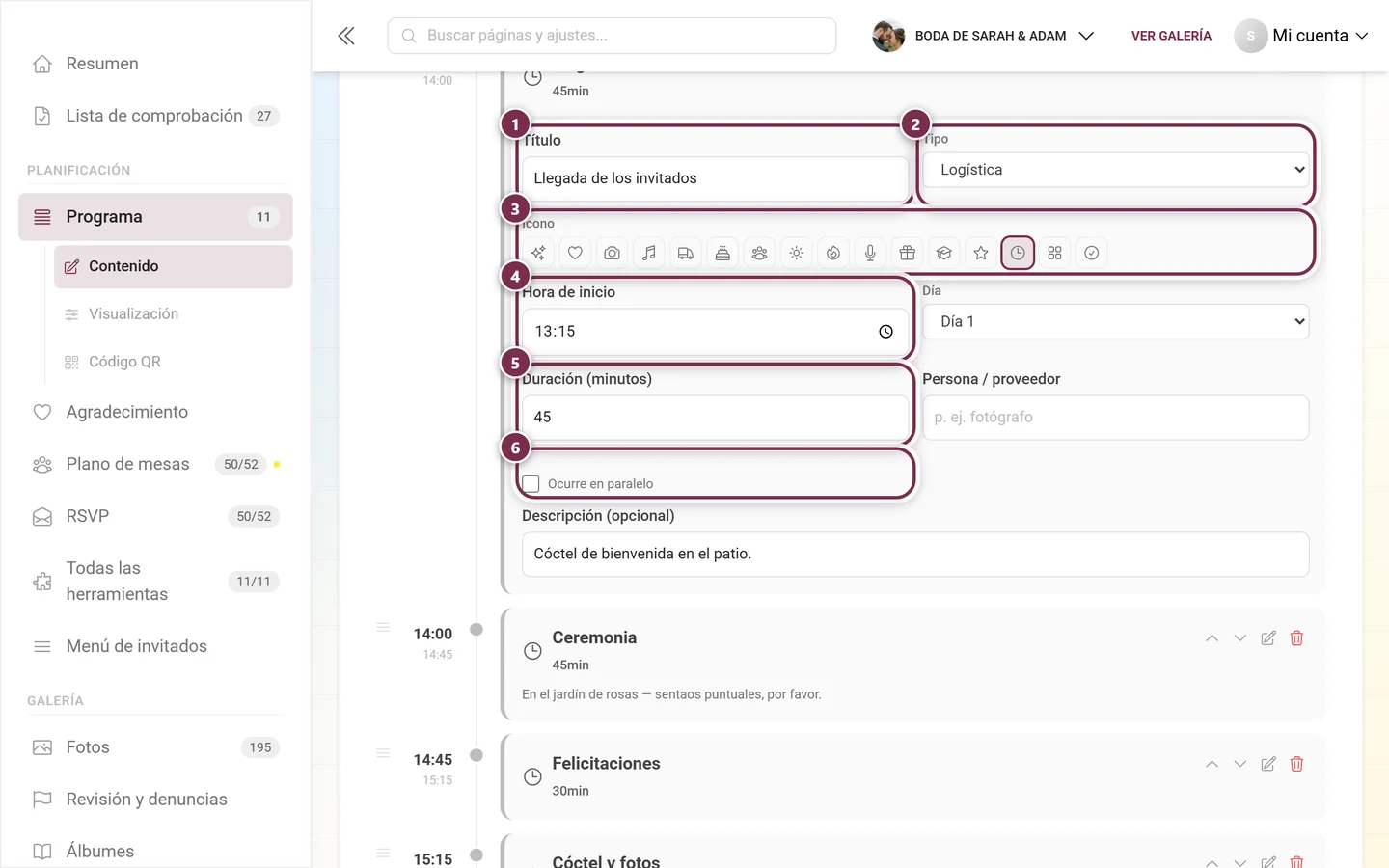Collapse the sidebar with double-arrow icon

(346, 36)
